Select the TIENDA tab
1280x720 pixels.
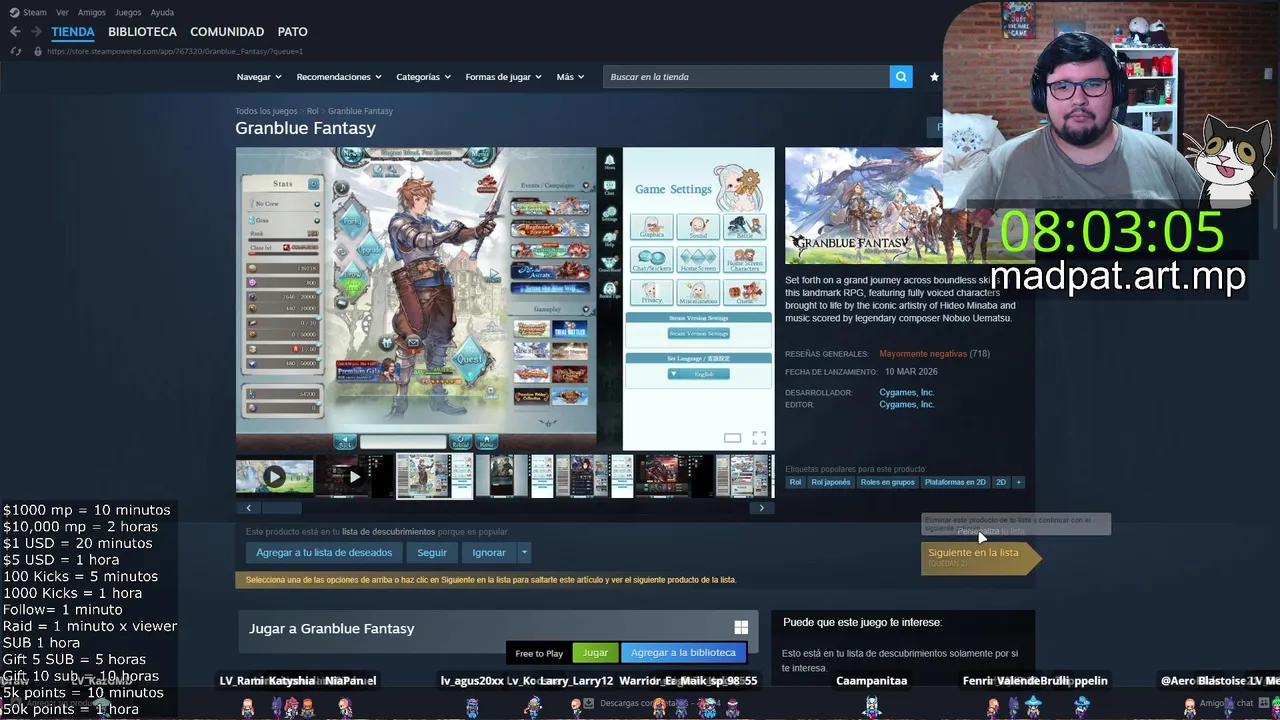point(73,32)
